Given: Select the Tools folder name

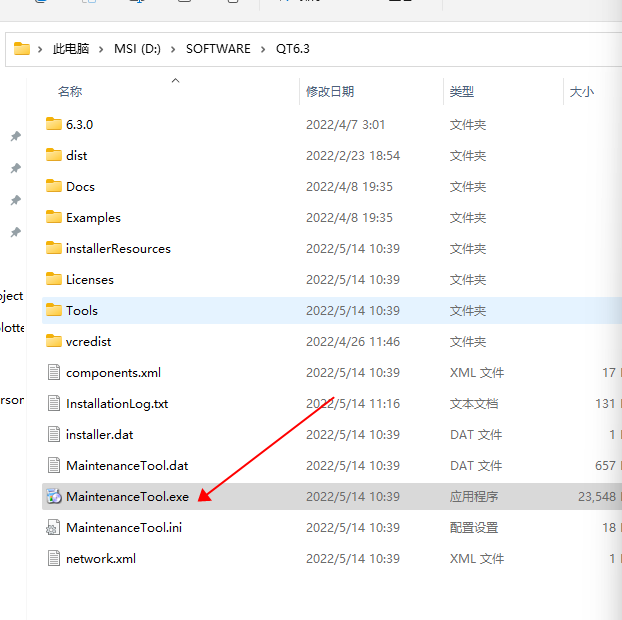Looking at the screenshot, I should click(x=82, y=311).
